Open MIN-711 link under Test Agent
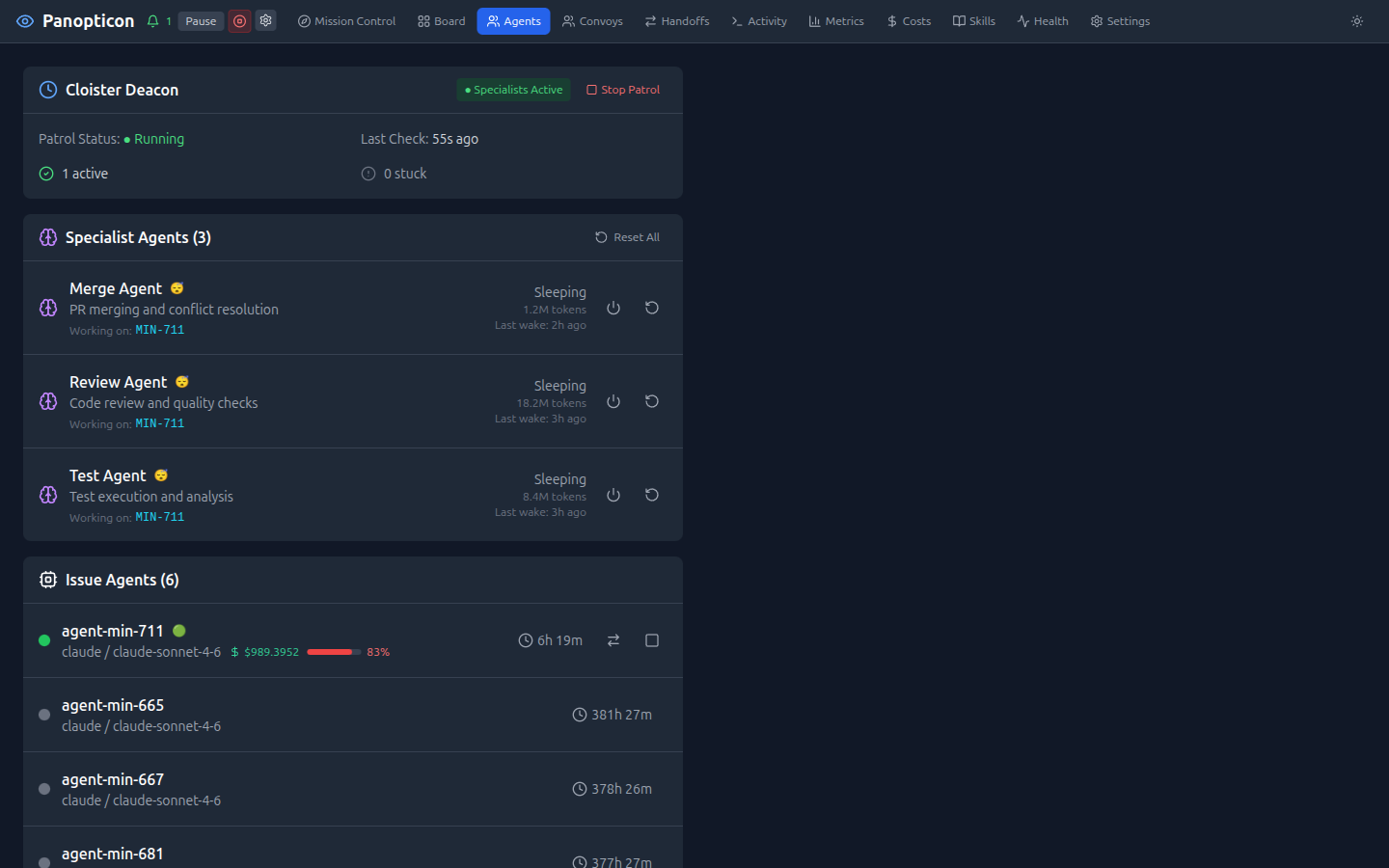Screen dimensions: 1389x868 [x=160, y=517]
